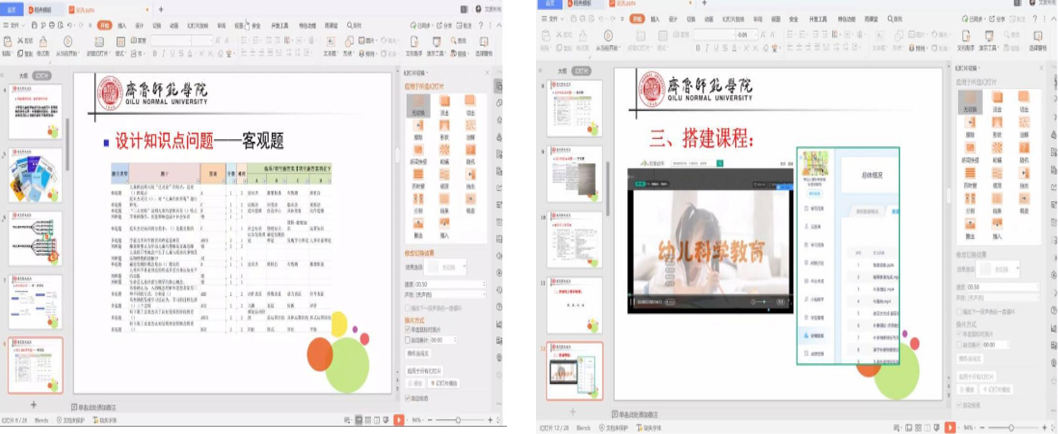1058x434 pixels.
Task: Toggle 单击鼠标时换片 checkbox in right window
Action: tap(958, 334)
